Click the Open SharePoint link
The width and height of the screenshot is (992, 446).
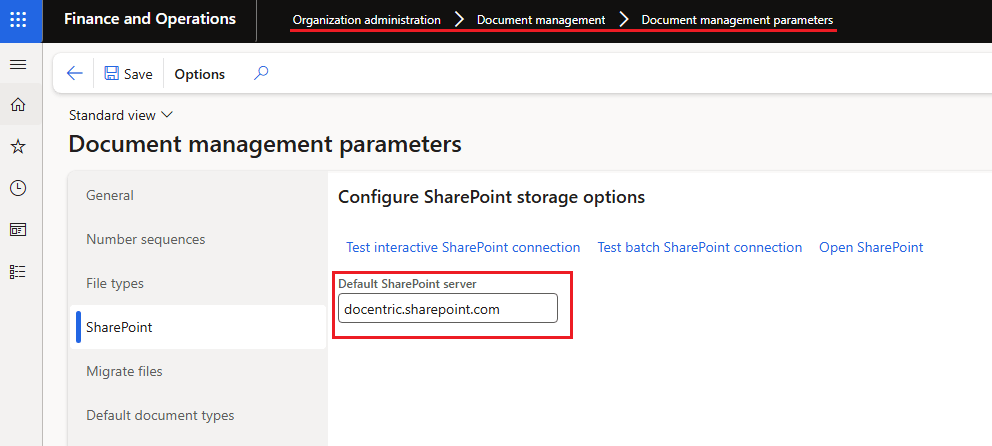871,247
